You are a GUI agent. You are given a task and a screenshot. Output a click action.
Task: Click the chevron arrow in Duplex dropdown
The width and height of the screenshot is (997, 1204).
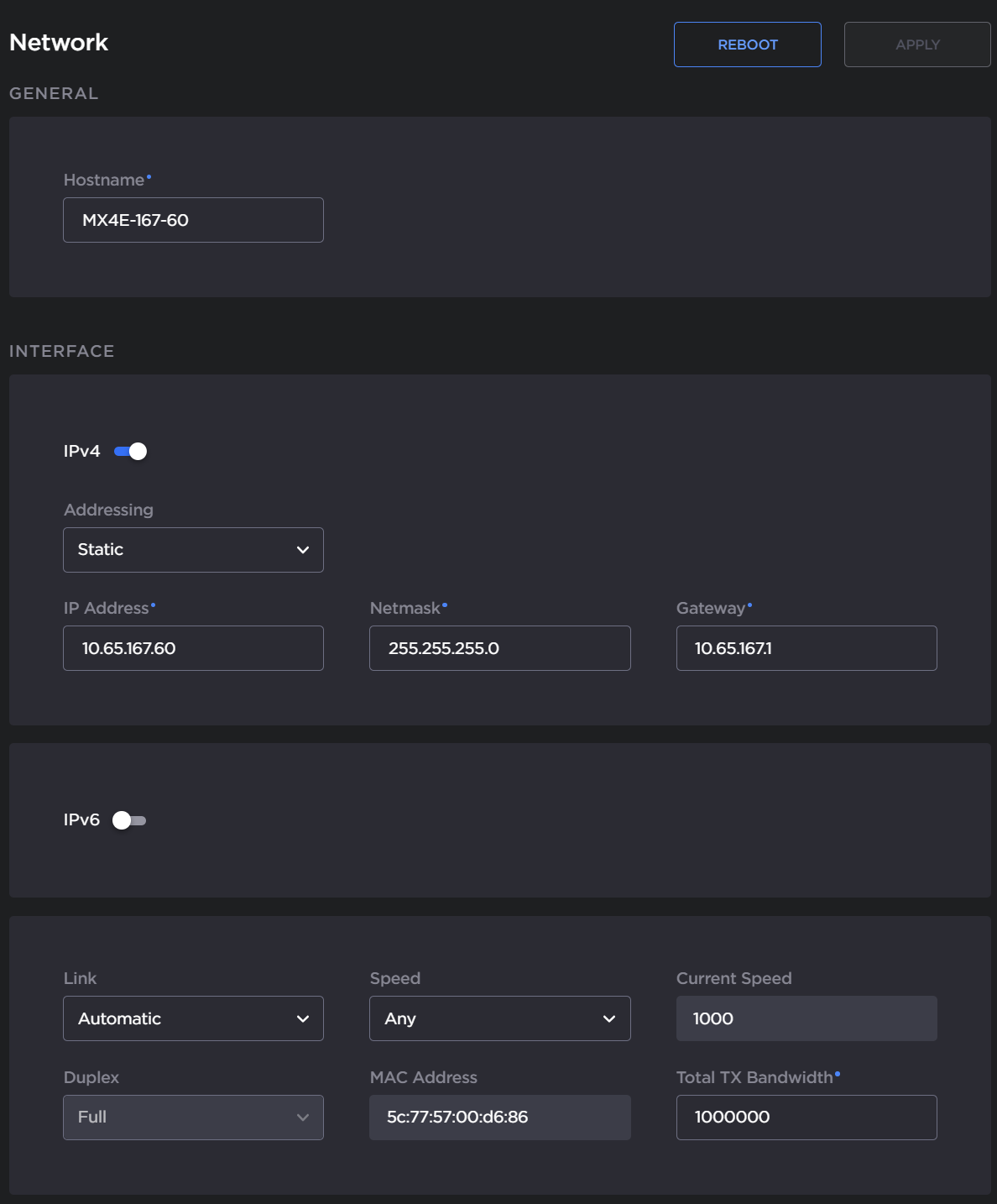tap(303, 1118)
